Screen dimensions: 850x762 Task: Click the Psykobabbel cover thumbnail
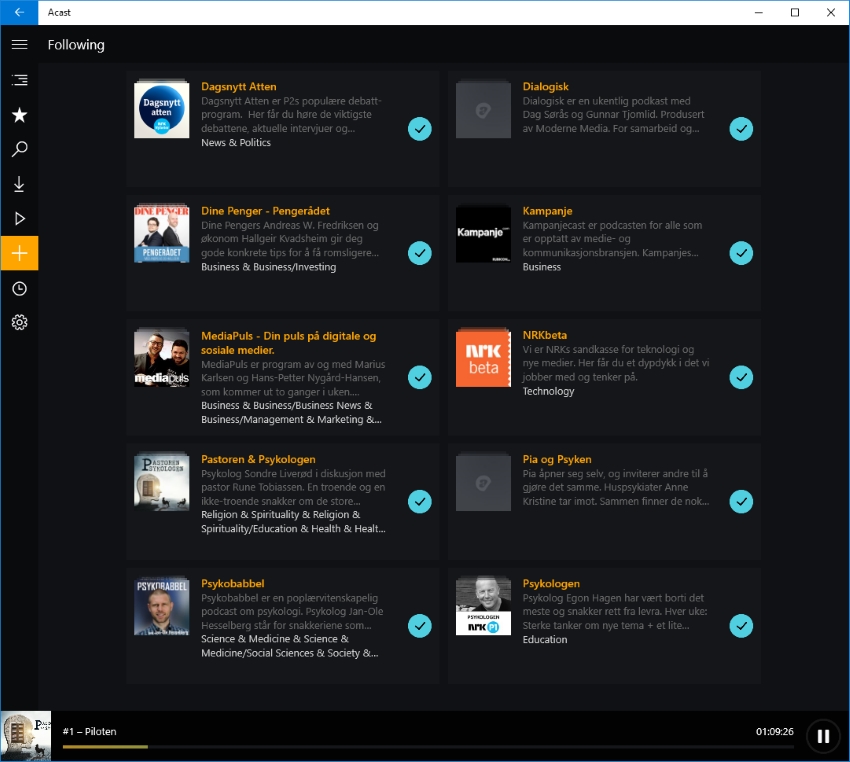(162, 607)
